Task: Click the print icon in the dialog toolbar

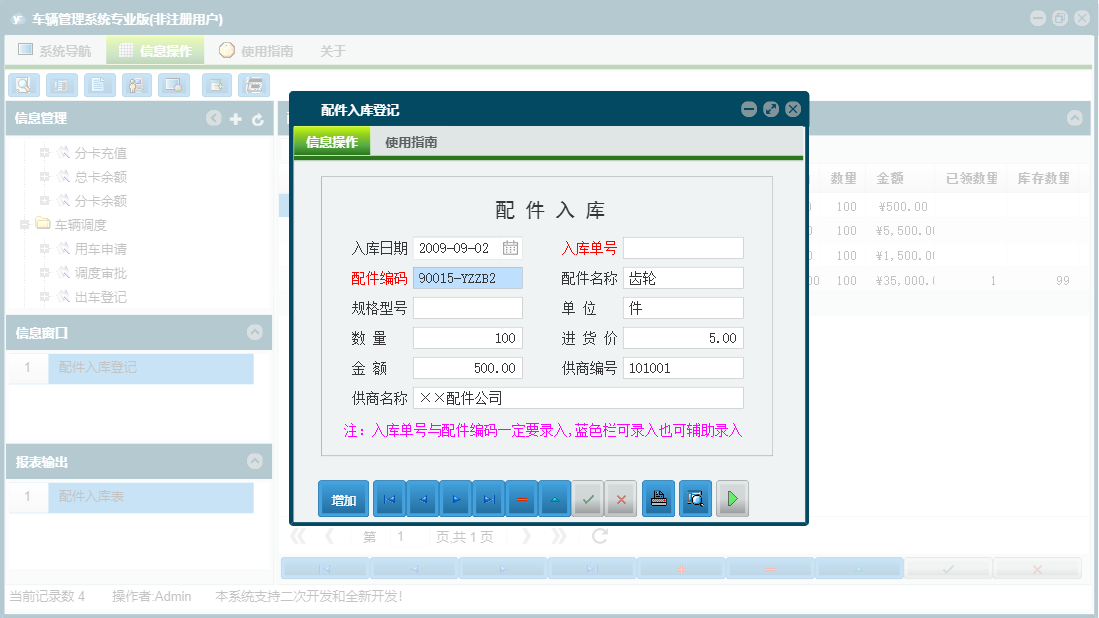Action: click(x=657, y=498)
